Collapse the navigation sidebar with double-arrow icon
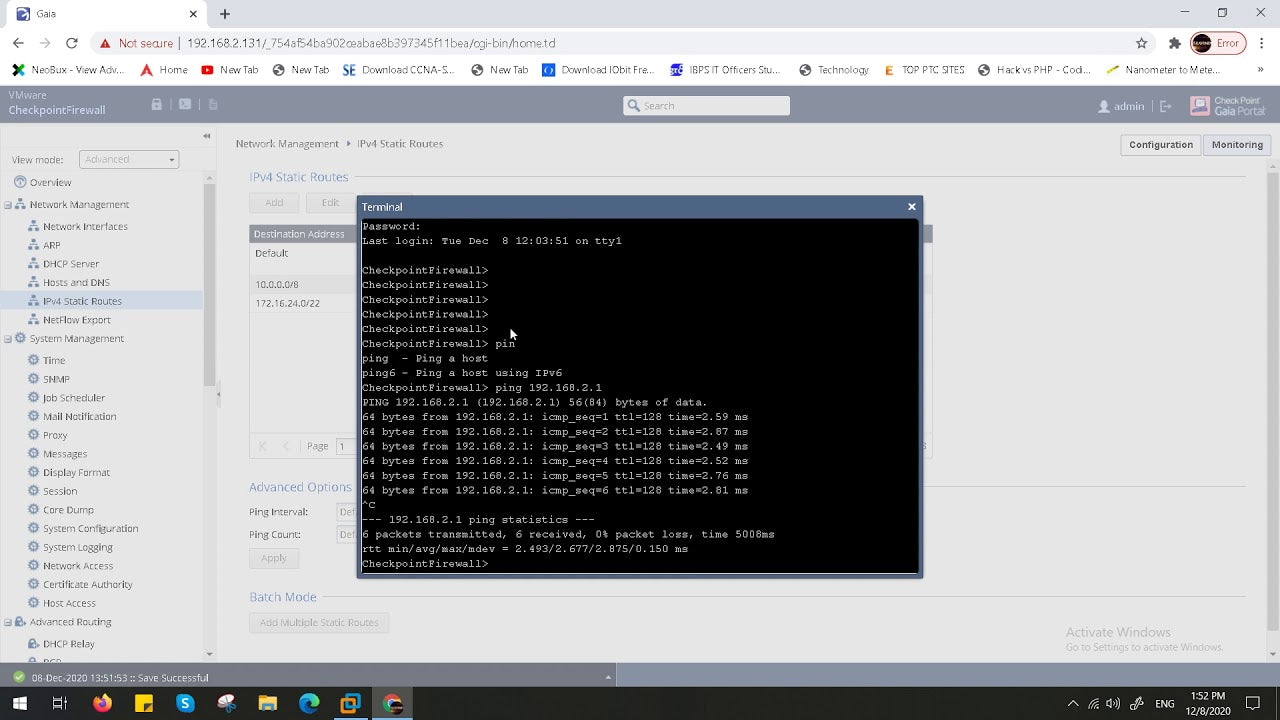Viewport: 1280px width, 720px height. [207, 136]
